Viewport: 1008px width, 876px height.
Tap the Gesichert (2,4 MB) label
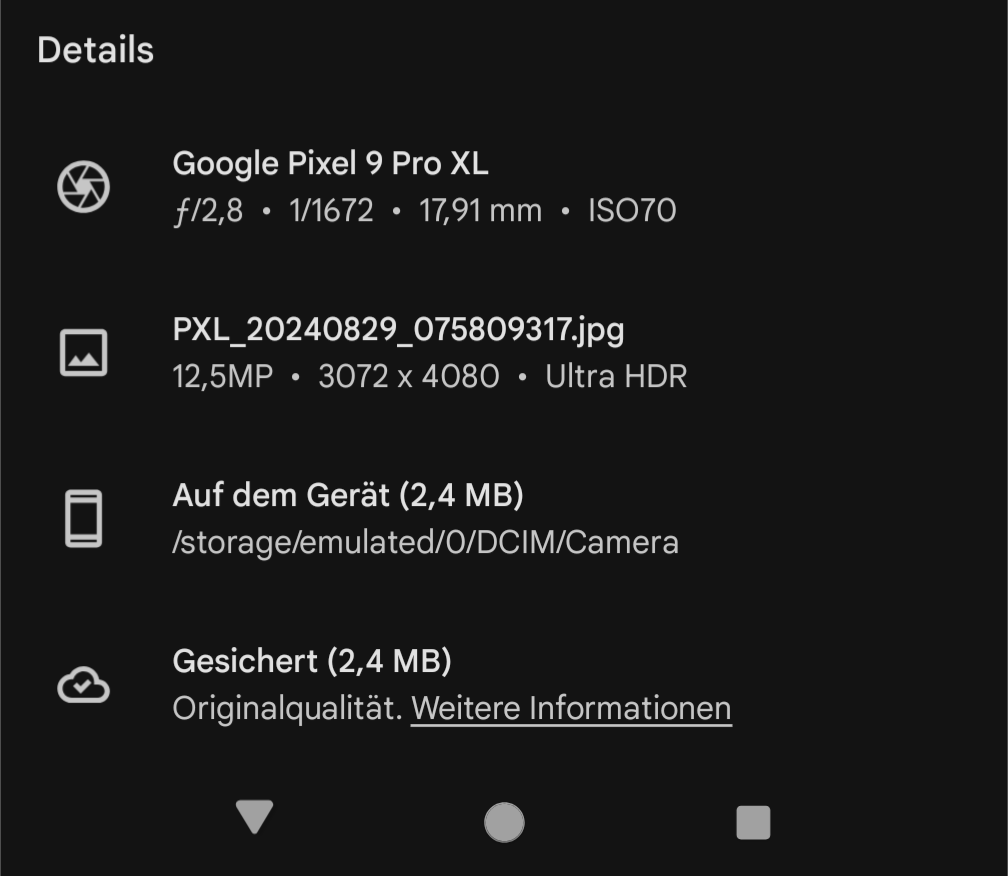(x=312, y=661)
